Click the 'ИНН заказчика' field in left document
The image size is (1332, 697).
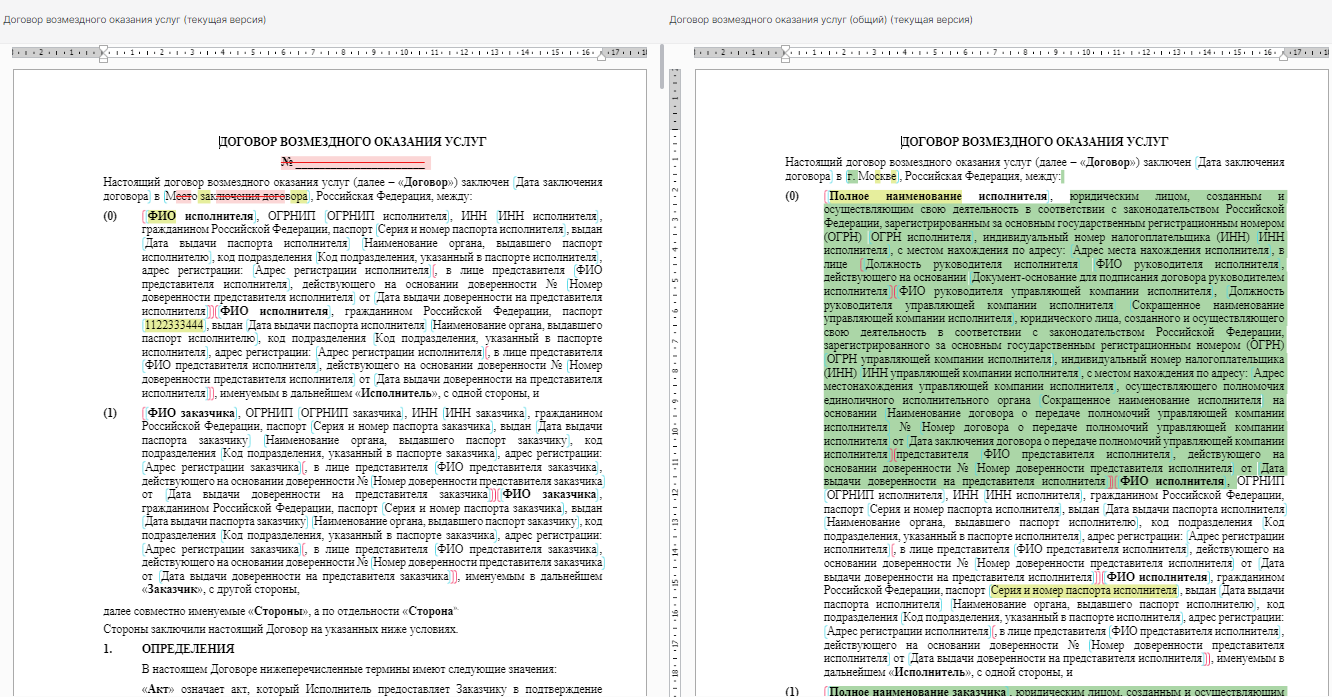click(x=484, y=413)
